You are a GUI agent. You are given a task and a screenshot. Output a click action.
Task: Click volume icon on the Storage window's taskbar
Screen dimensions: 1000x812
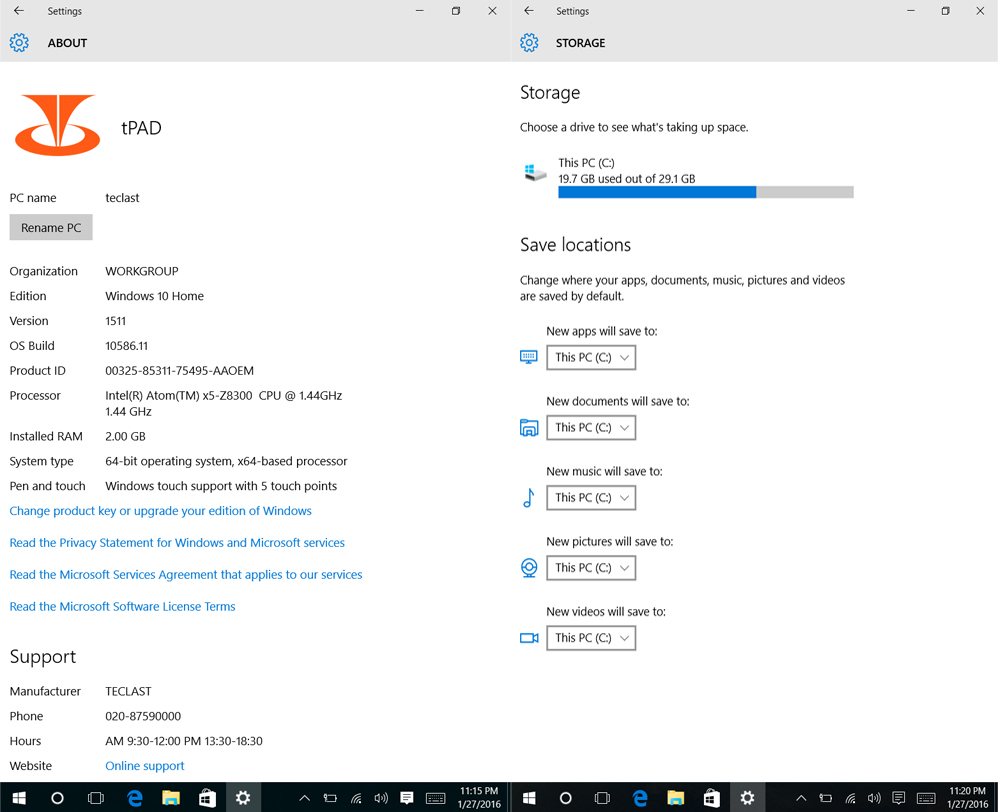coord(874,798)
